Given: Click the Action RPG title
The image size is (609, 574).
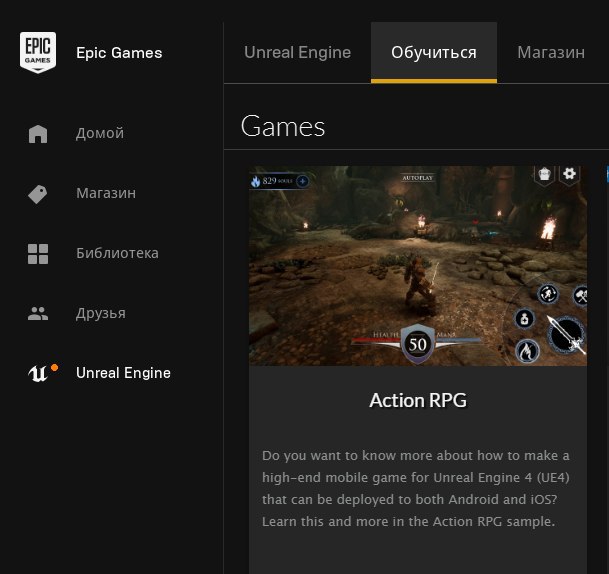Looking at the screenshot, I should (x=418, y=400).
